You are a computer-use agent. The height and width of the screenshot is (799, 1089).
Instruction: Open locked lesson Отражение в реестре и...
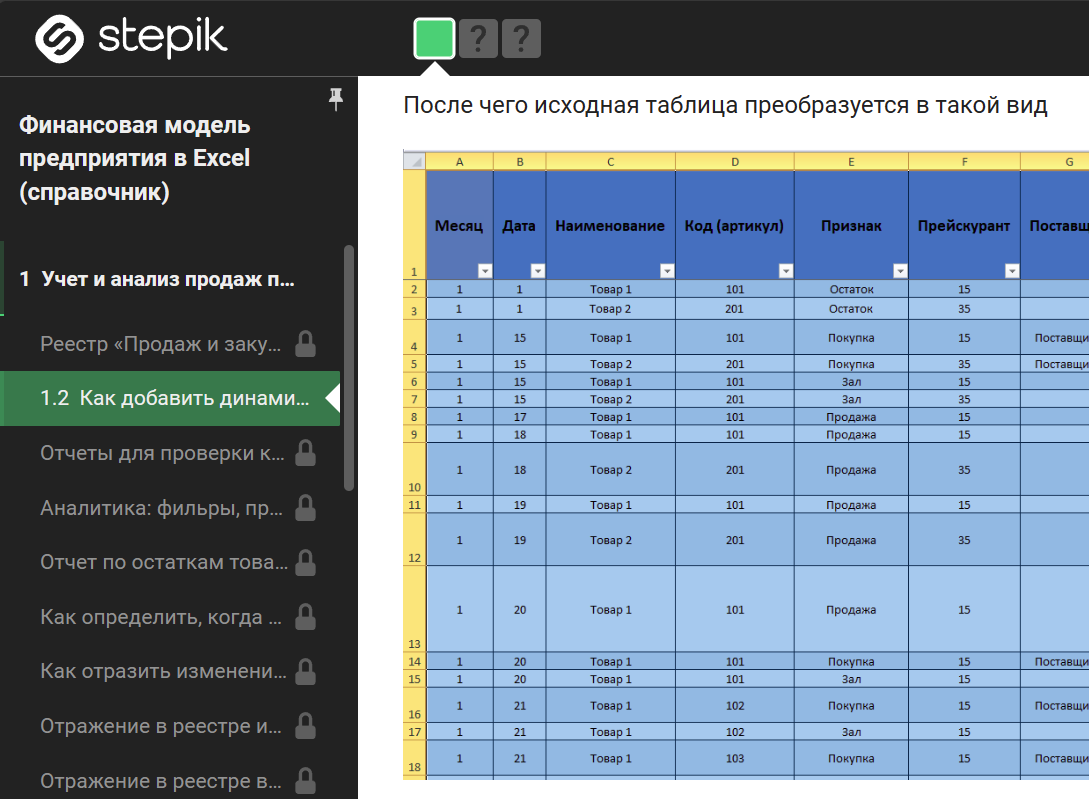coord(160,726)
